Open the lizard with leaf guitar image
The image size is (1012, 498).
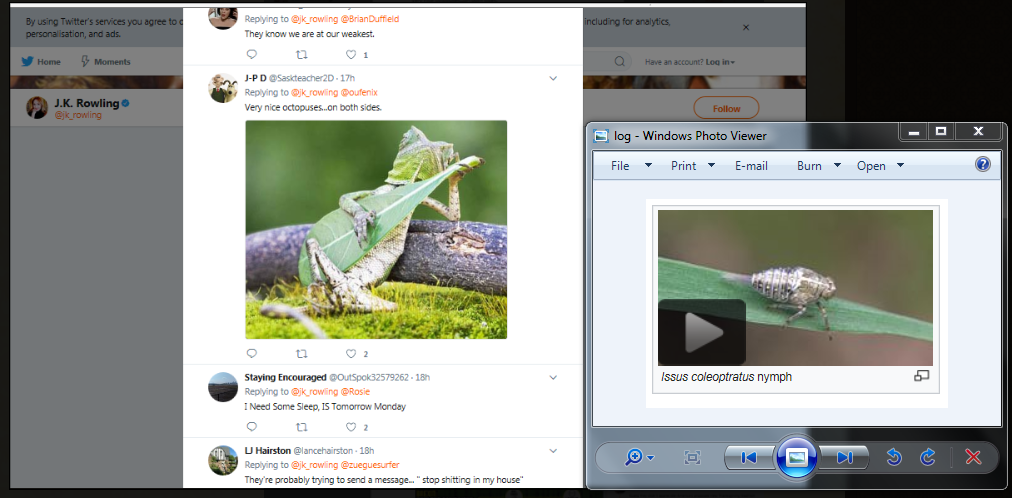pyautogui.click(x=376, y=230)
